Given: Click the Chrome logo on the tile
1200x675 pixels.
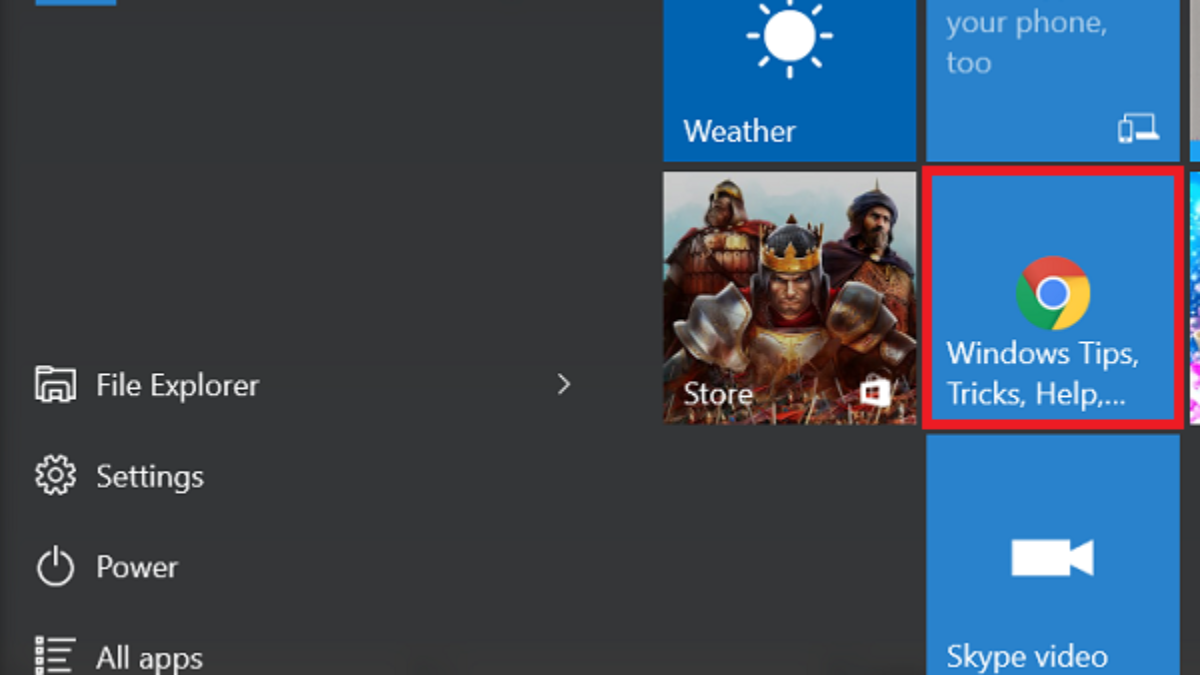Looking at the screenshot, I should 1052,293.
